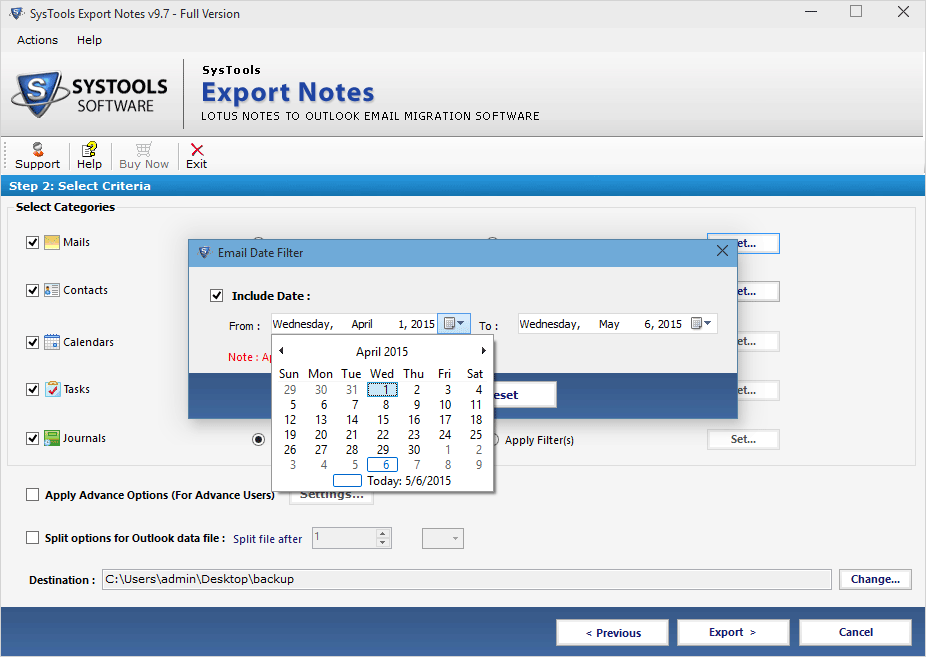926x657 pixels.
Task: Toggle the Include Date checkbox
Action: [217, 296]
